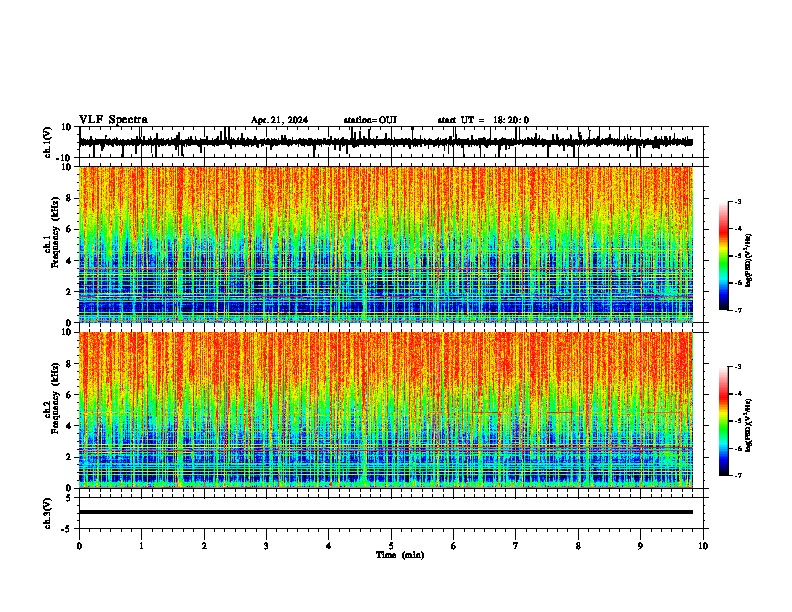Click the ch.2 spectrogram color bar
Screen dimensions: 792x612
pyautogui.click(x=723, y=421)
